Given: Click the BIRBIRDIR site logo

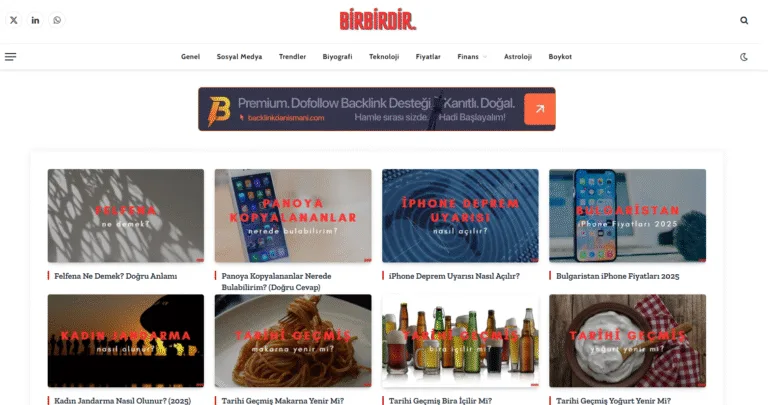Looking at the screenshot, I should point(378,21).
